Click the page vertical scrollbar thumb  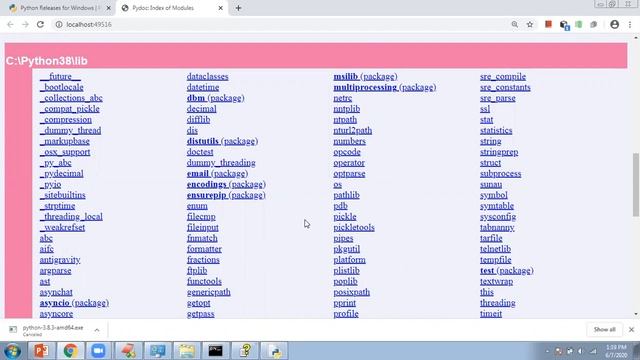(x=636, y=184)
